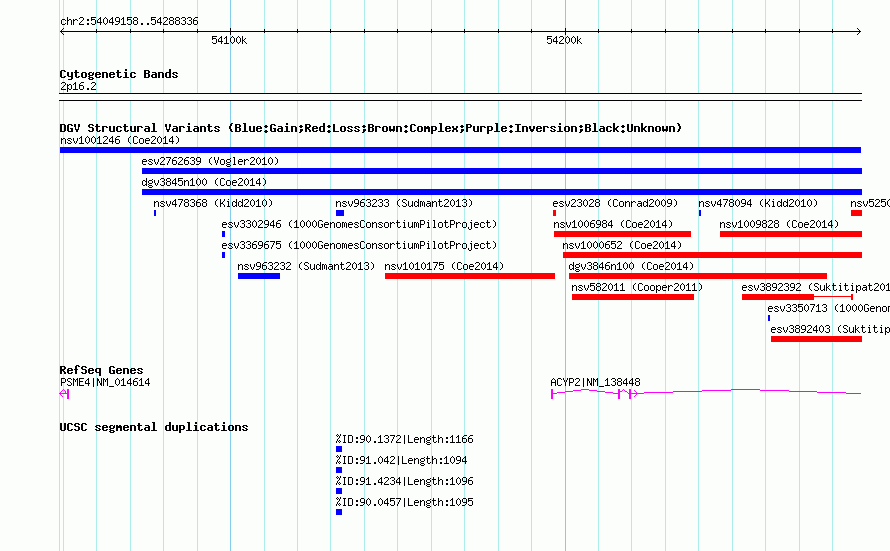Select the esv3892403 red loss bar
890x551 pixels.
tap(816, 339)
